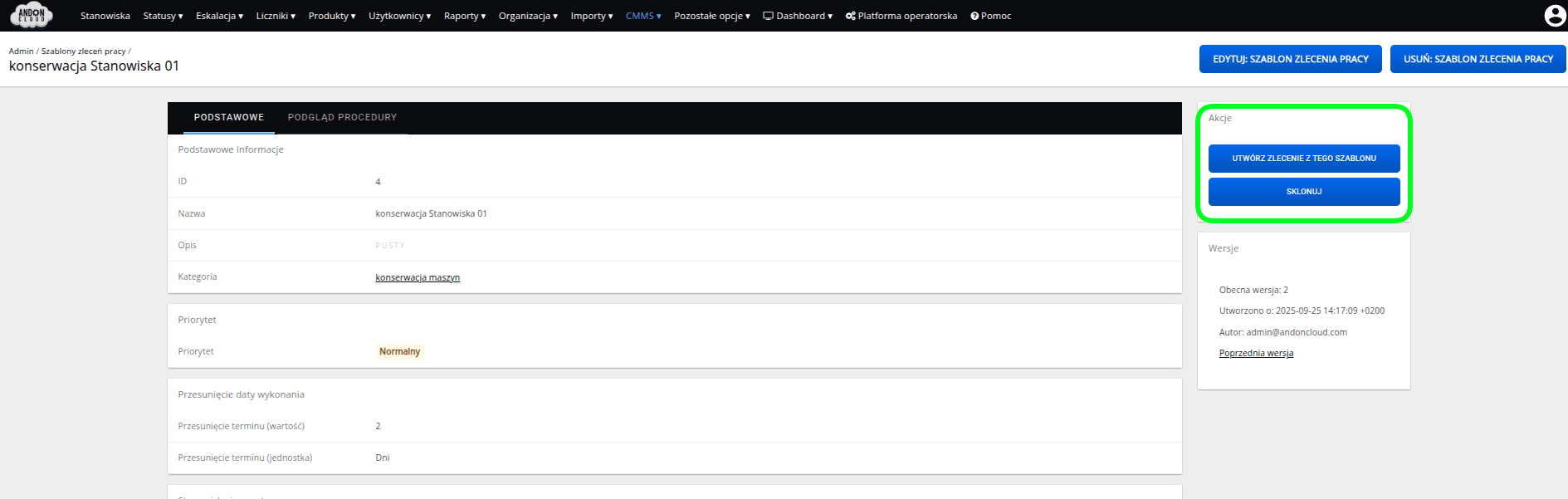Click Usuń: szablon zlecenia pracy button

(x=1478, y=59)
